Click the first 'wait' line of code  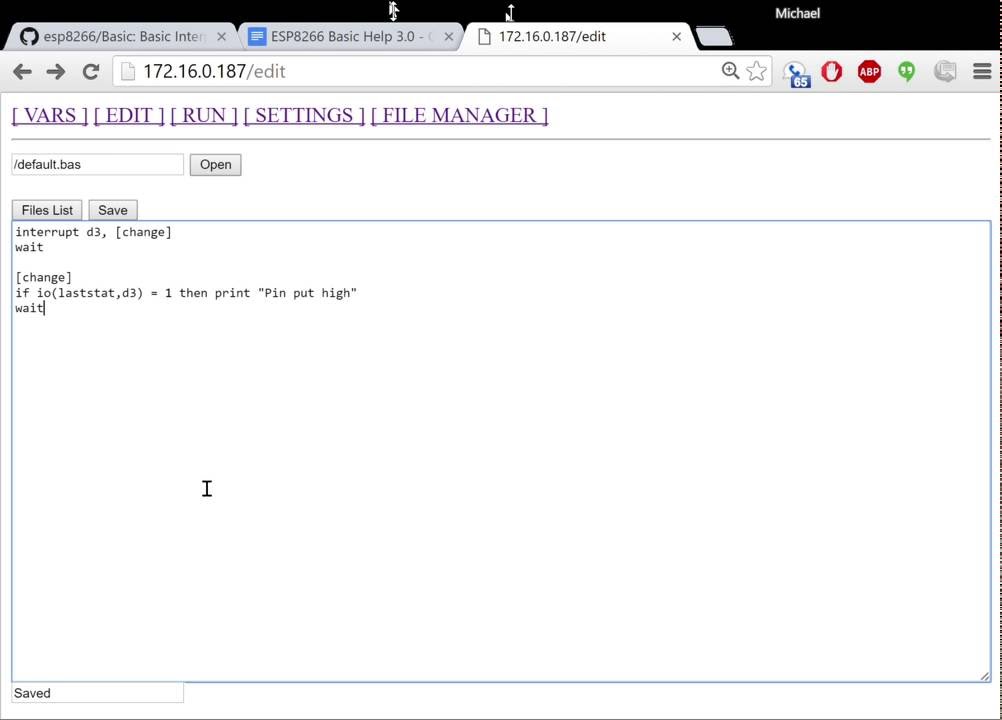(29, 247)
